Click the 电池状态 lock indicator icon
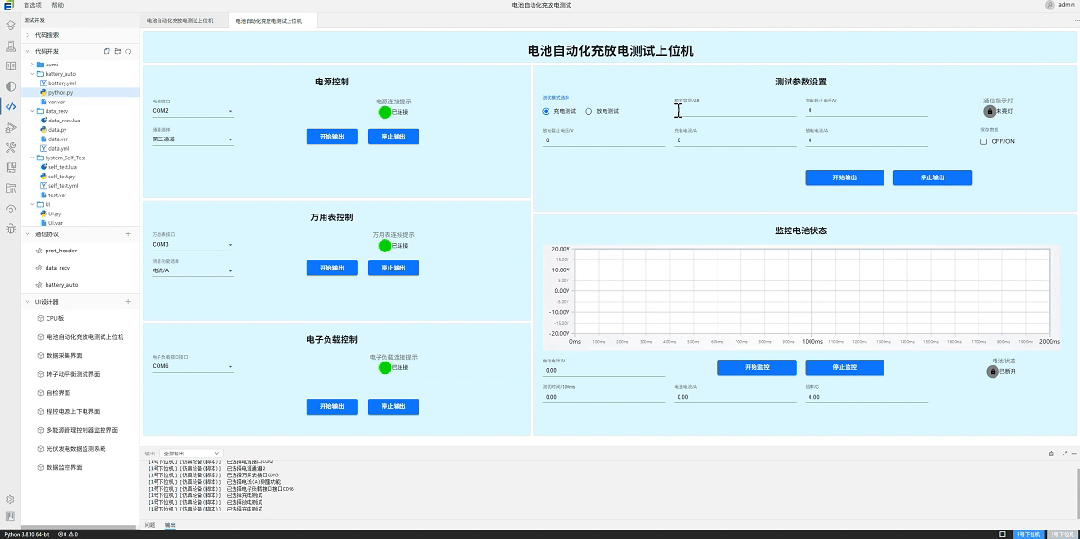The height and width of the screenshot is (539, 1080). [993, 371]
